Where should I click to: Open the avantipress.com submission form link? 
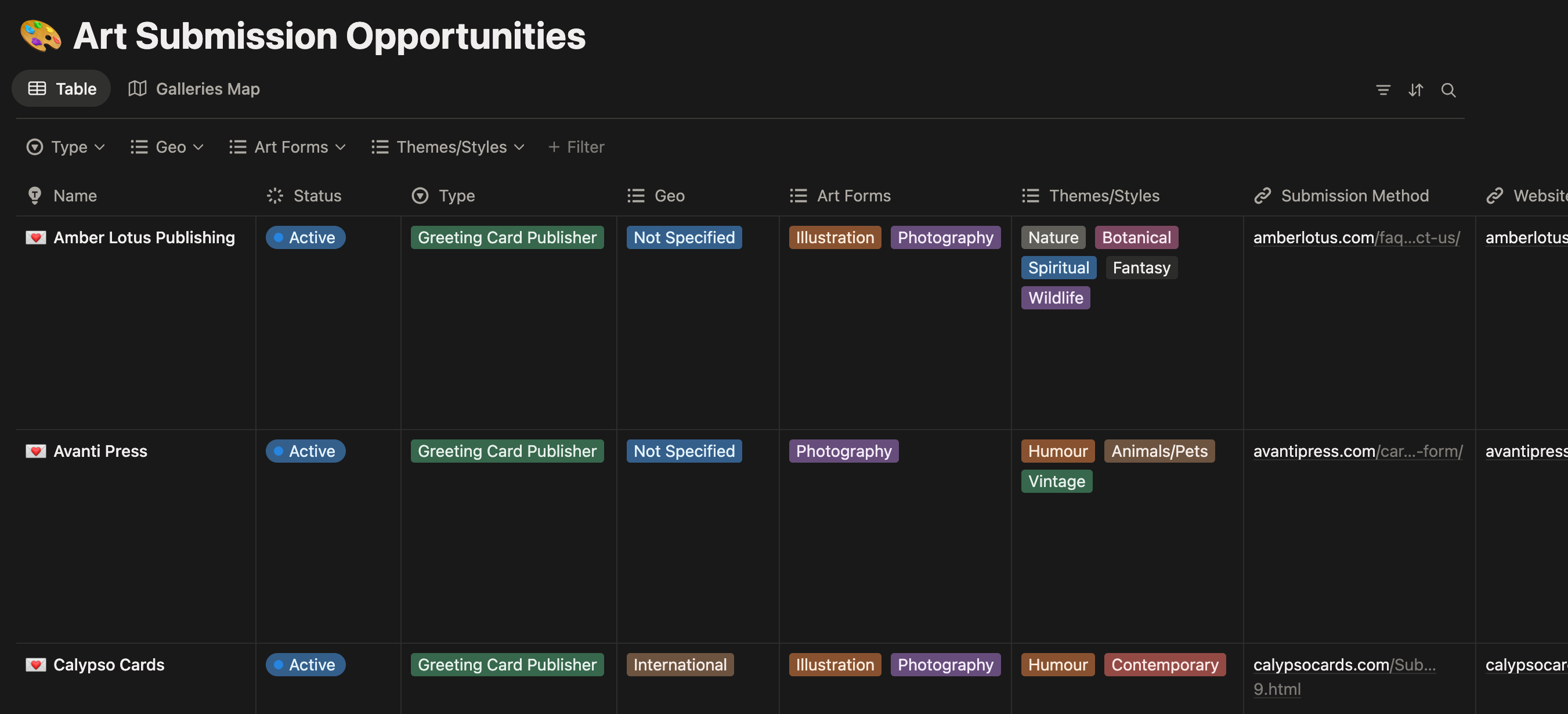(x=1357, y=451)
